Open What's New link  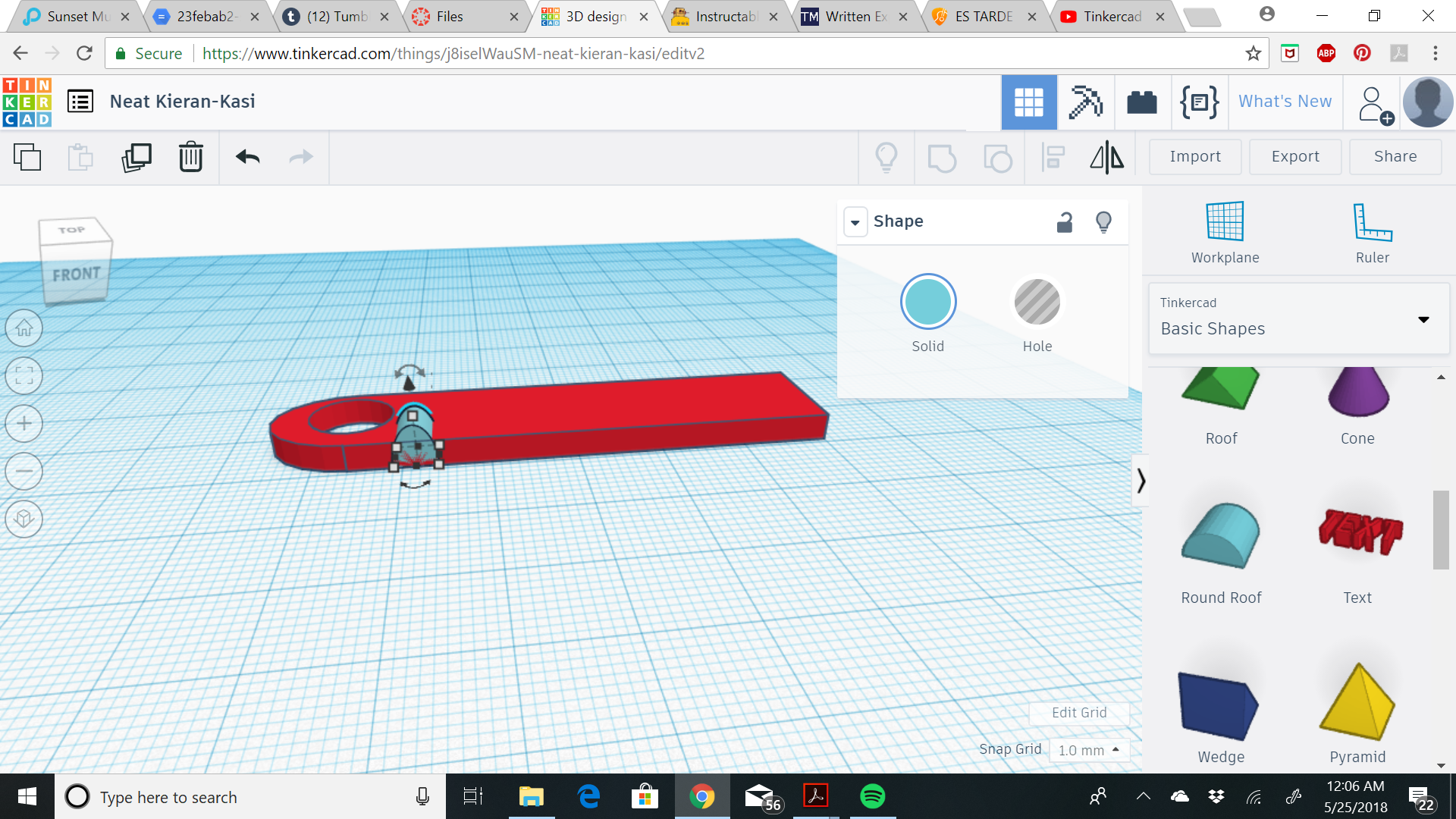click(x=1285, y=102)
